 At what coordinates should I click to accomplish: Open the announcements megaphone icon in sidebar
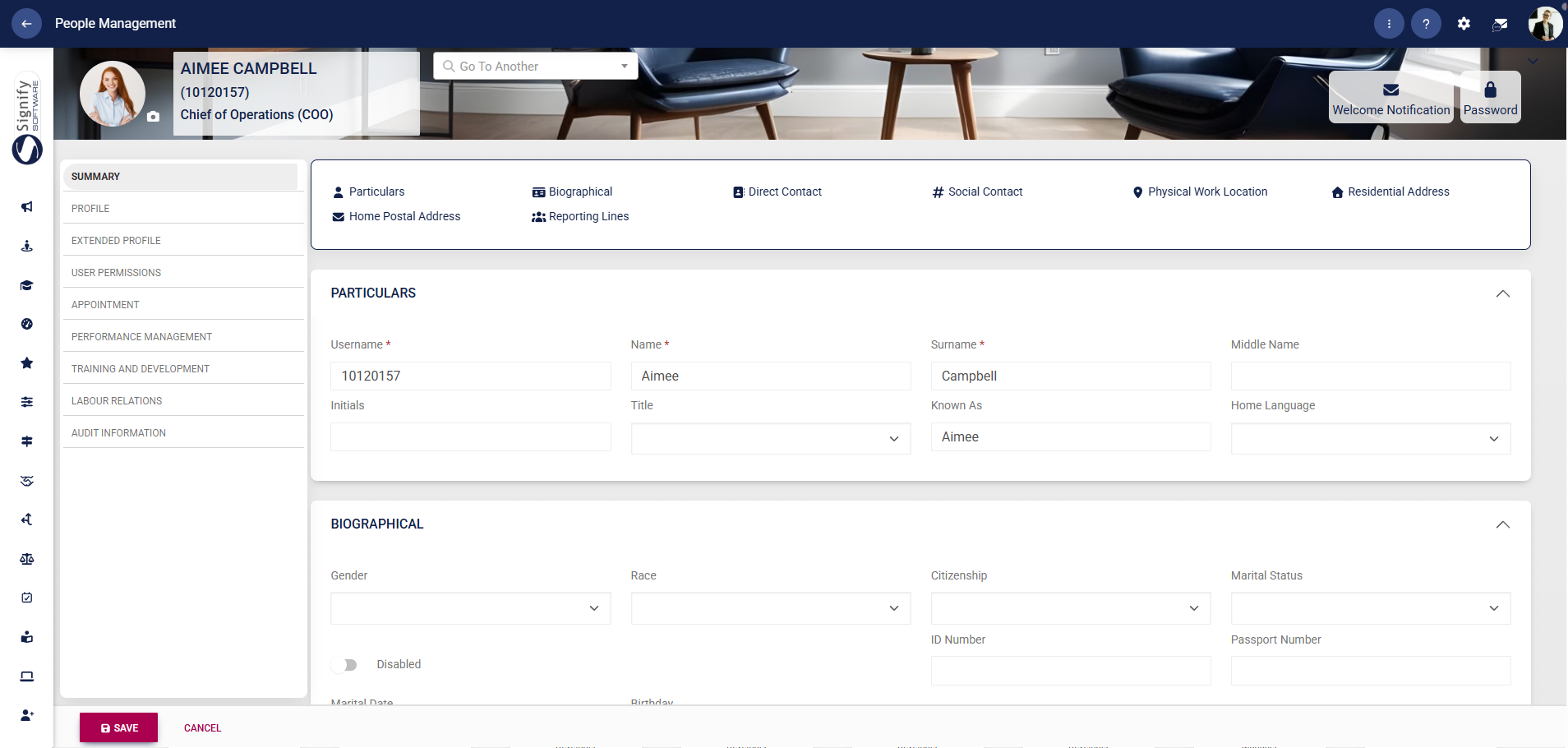[x=27, y=207]
